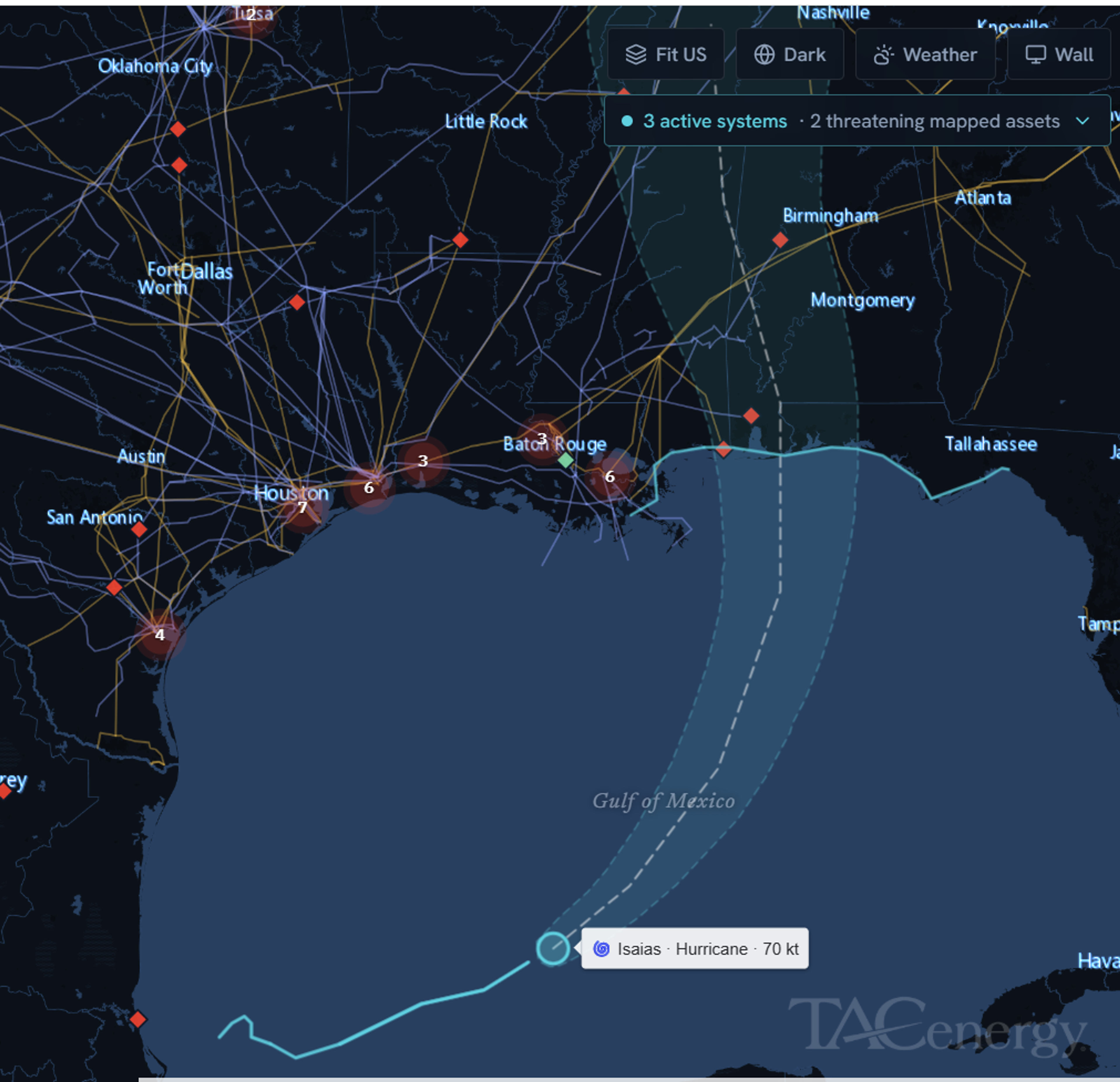Click the Little Rock city label

click(486, 121)
